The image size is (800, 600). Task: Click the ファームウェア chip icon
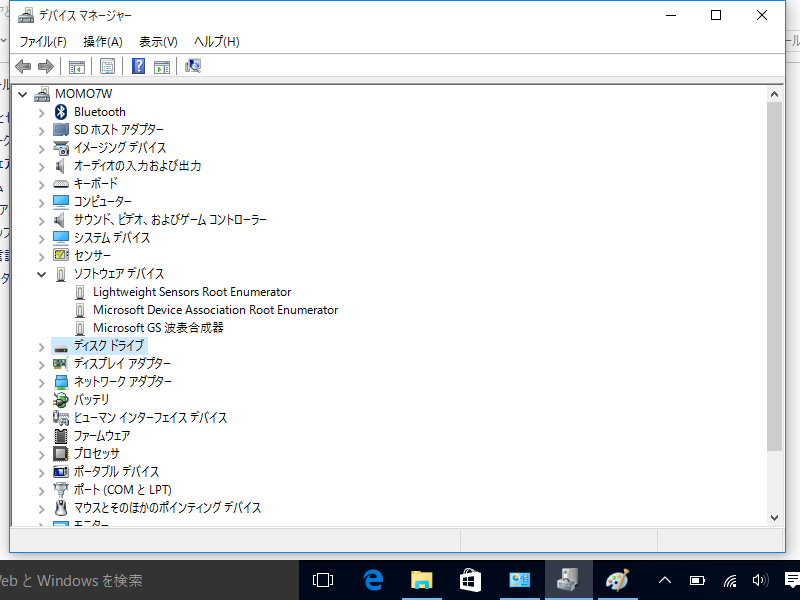(61, 436)
